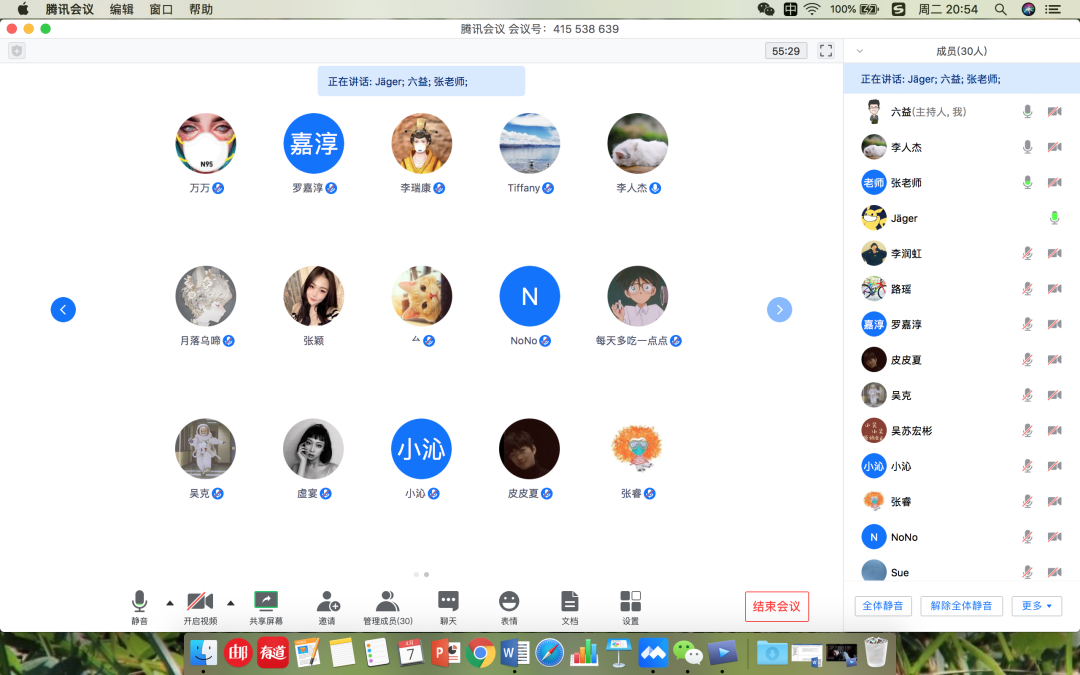Toggle 李人杰's microphone in member list
This screenshot has width=1080, height=675.
[x=1027, y=147]
